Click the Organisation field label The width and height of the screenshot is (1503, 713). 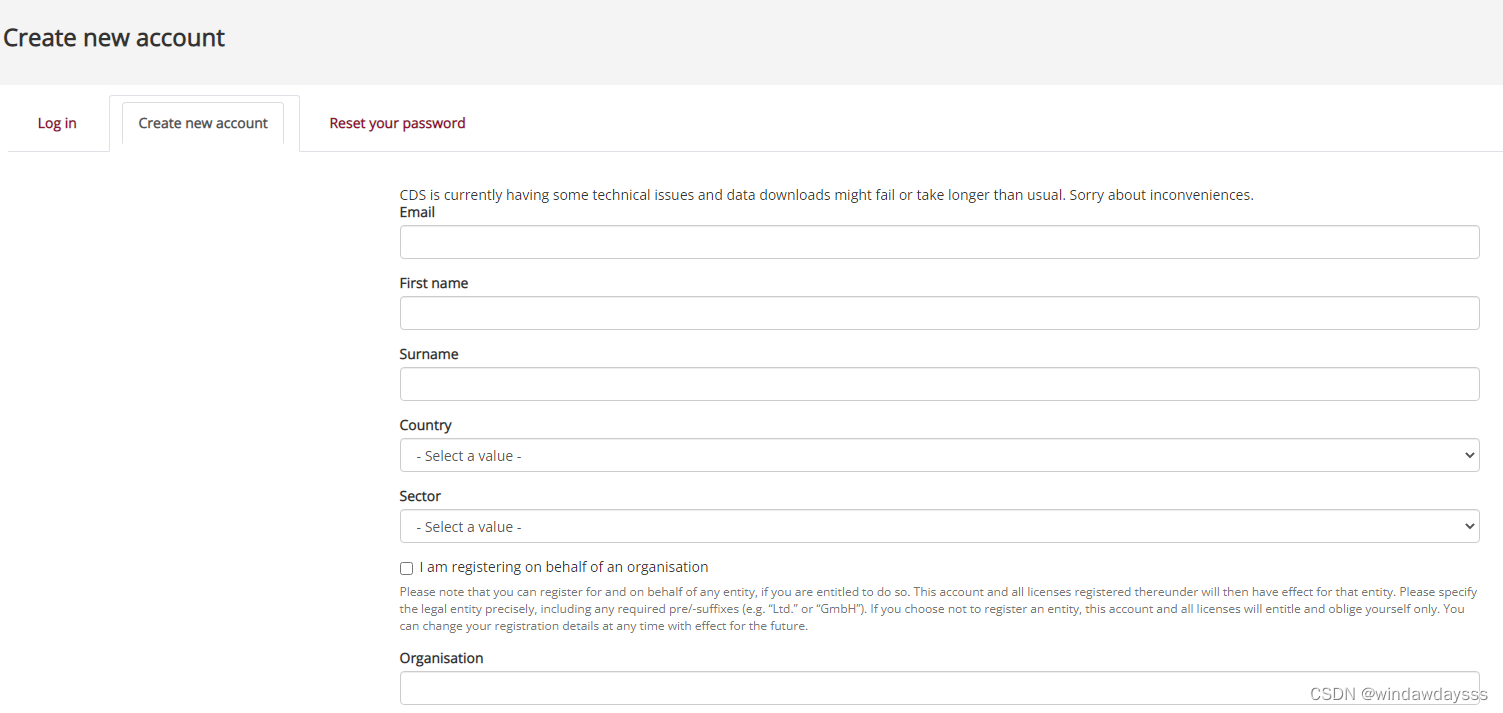(x=441, y=658)
